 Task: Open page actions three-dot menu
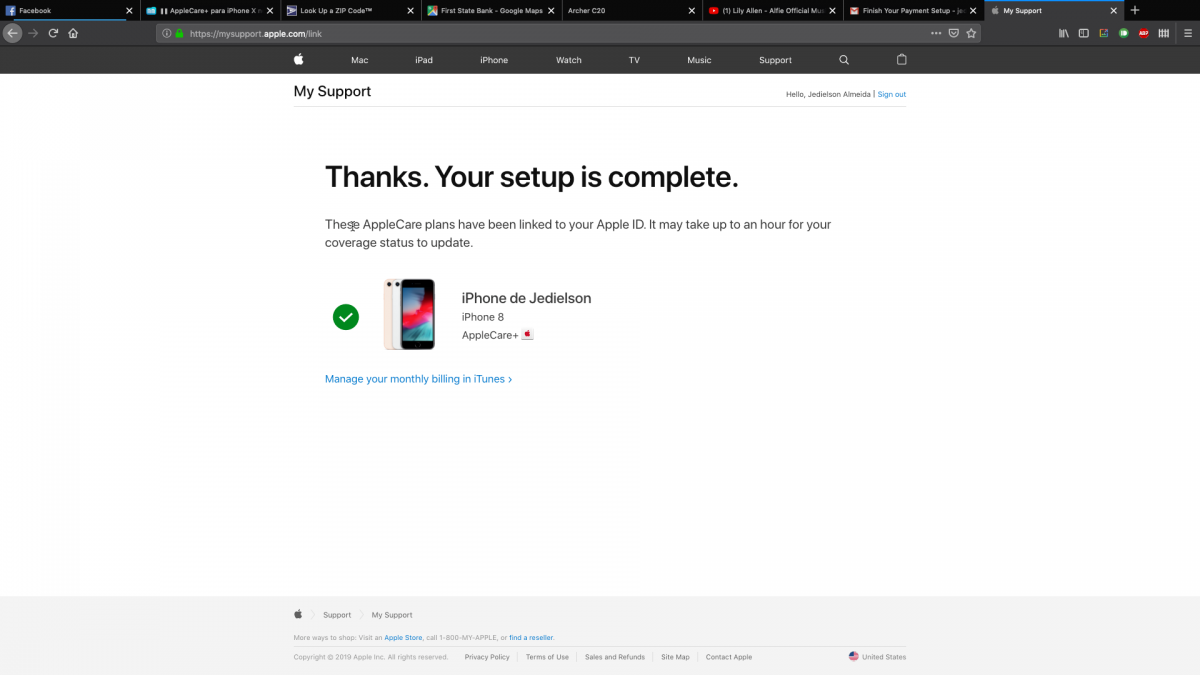coord(936,33)
